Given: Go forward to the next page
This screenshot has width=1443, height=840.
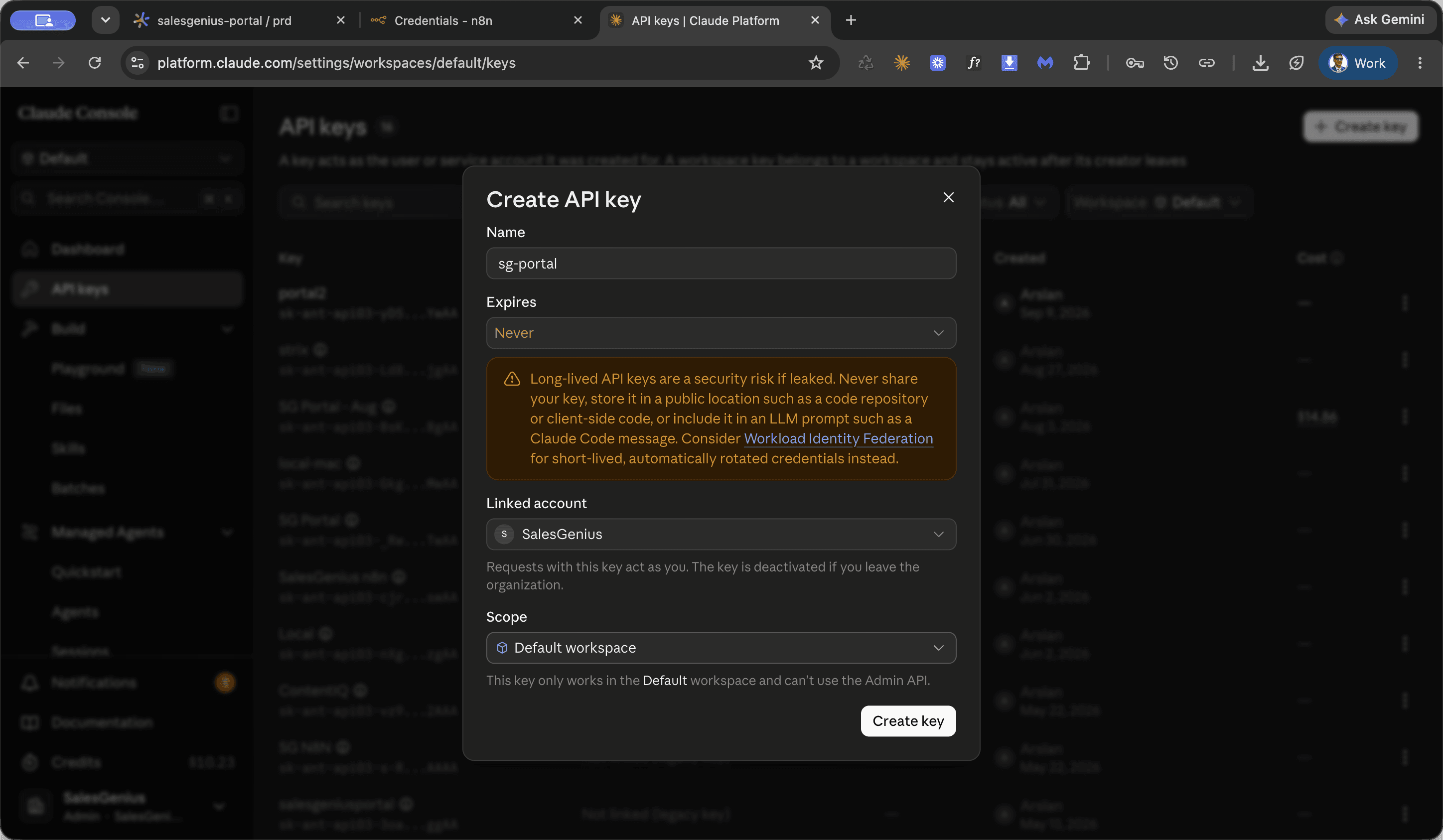Looking at the screenshot, I should pyautogui.click(x=58, y=63).
